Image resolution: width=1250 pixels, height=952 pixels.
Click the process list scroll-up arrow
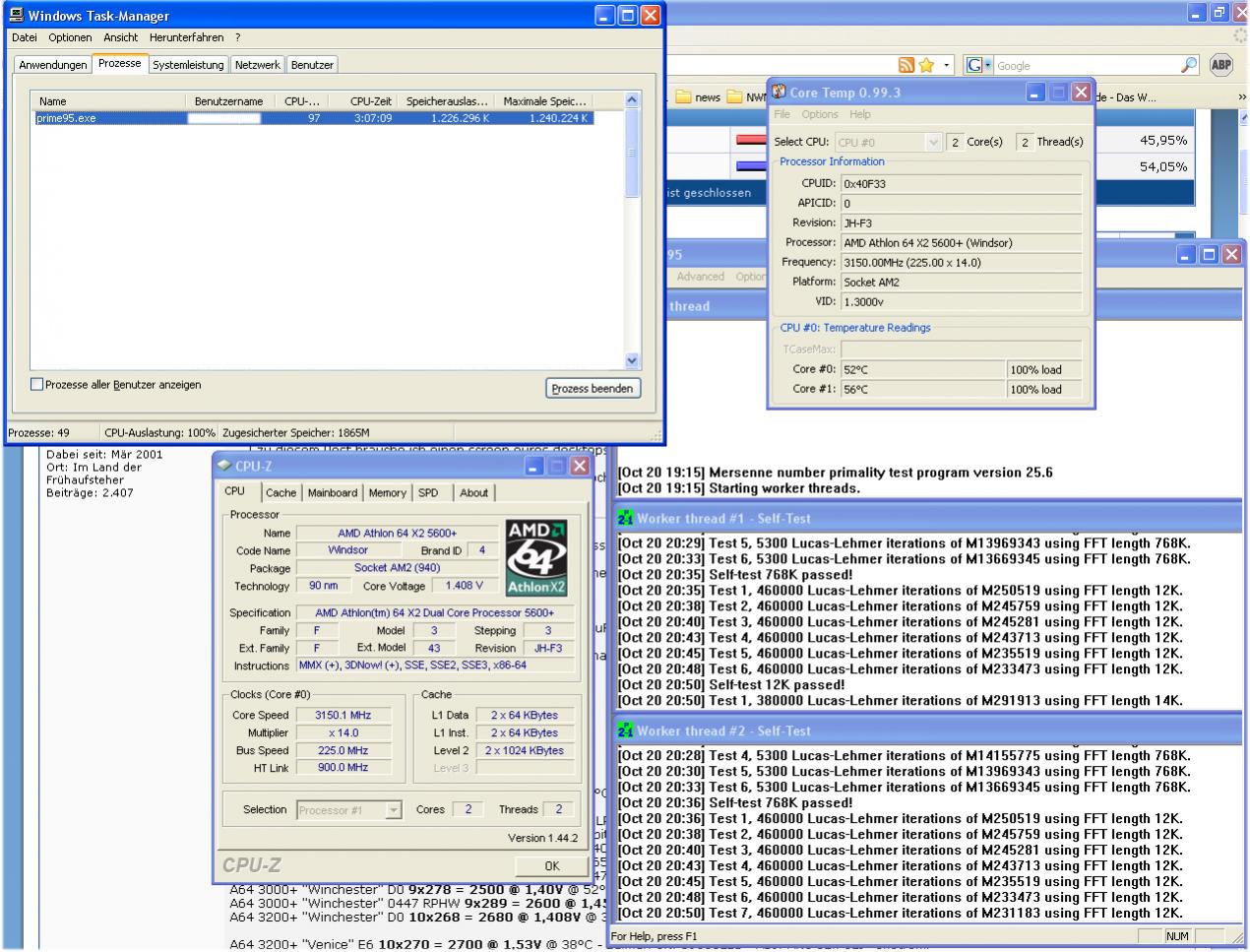click(x=632, y=100)
